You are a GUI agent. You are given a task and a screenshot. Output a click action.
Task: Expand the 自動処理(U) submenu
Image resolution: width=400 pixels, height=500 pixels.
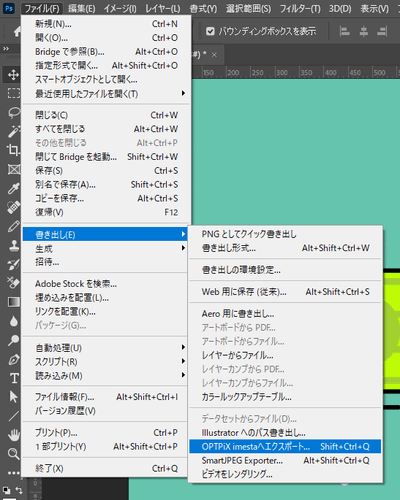pyautogui.click(x=183, y=347)
